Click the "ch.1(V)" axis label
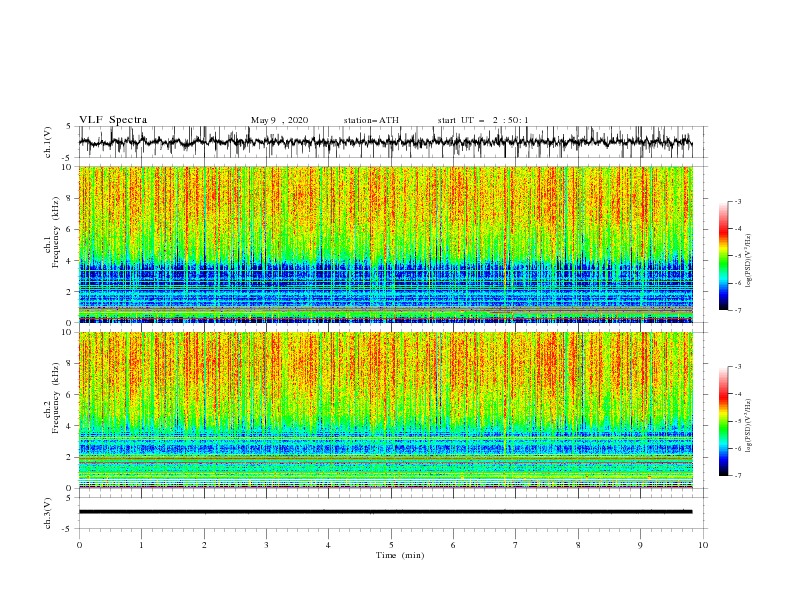Viewport: 792px width, 612px height. [x=48, y=142]
